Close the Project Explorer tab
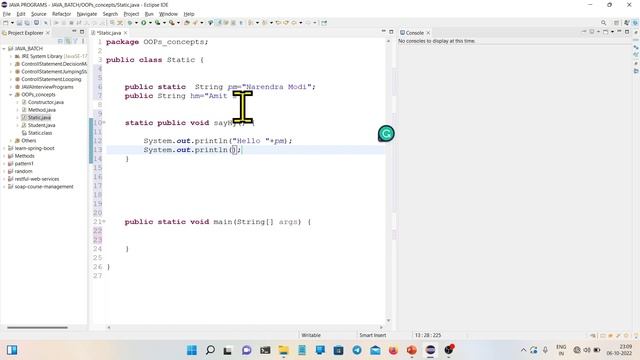Viewport: 640px width, 360px height. 48,33
